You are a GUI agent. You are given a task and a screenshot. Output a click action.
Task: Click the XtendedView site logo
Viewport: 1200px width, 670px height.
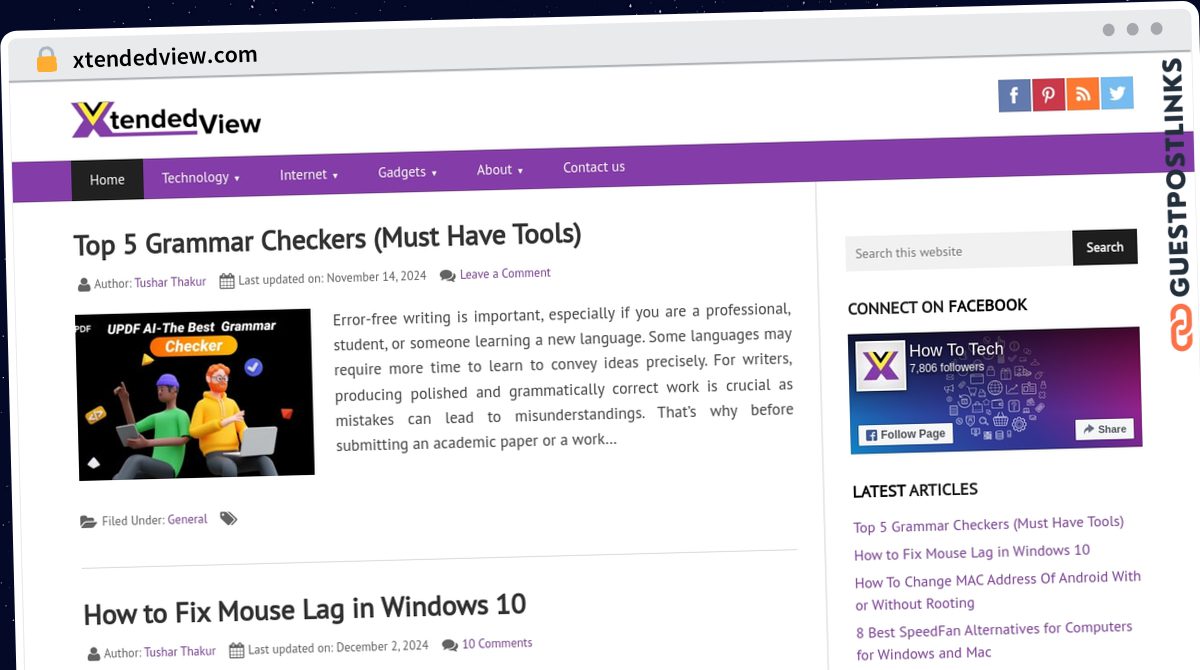pos(166,119)
